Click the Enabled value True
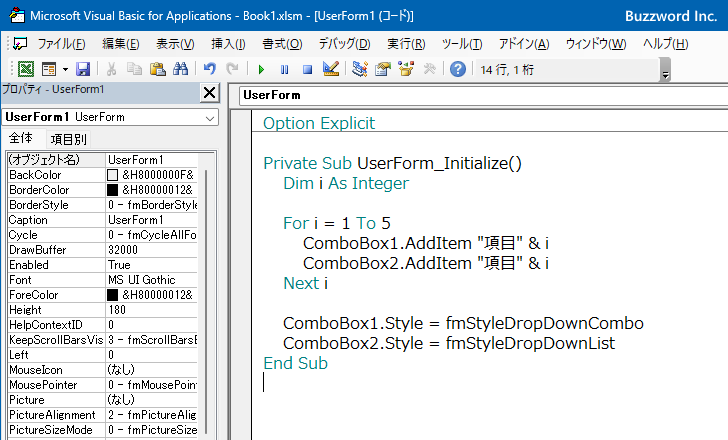Viewport: 728px width, 440px height. (119, 265)
